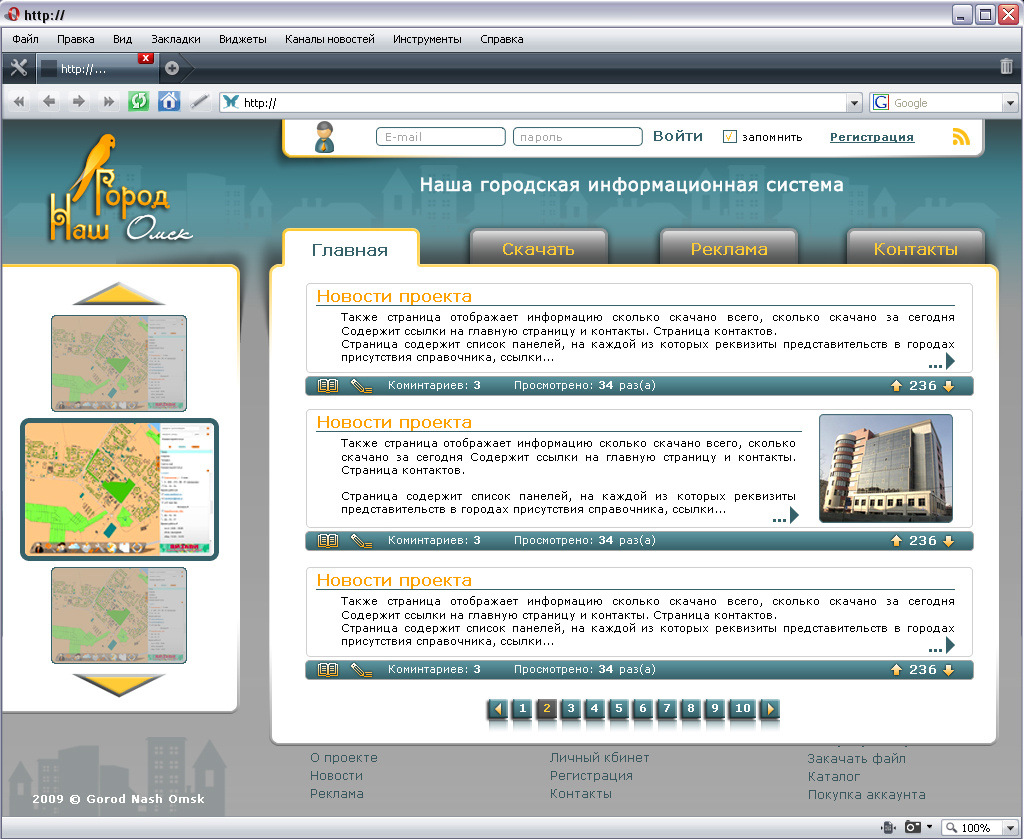Expand the camera options arrow in status bar

[x=929, y=827]
